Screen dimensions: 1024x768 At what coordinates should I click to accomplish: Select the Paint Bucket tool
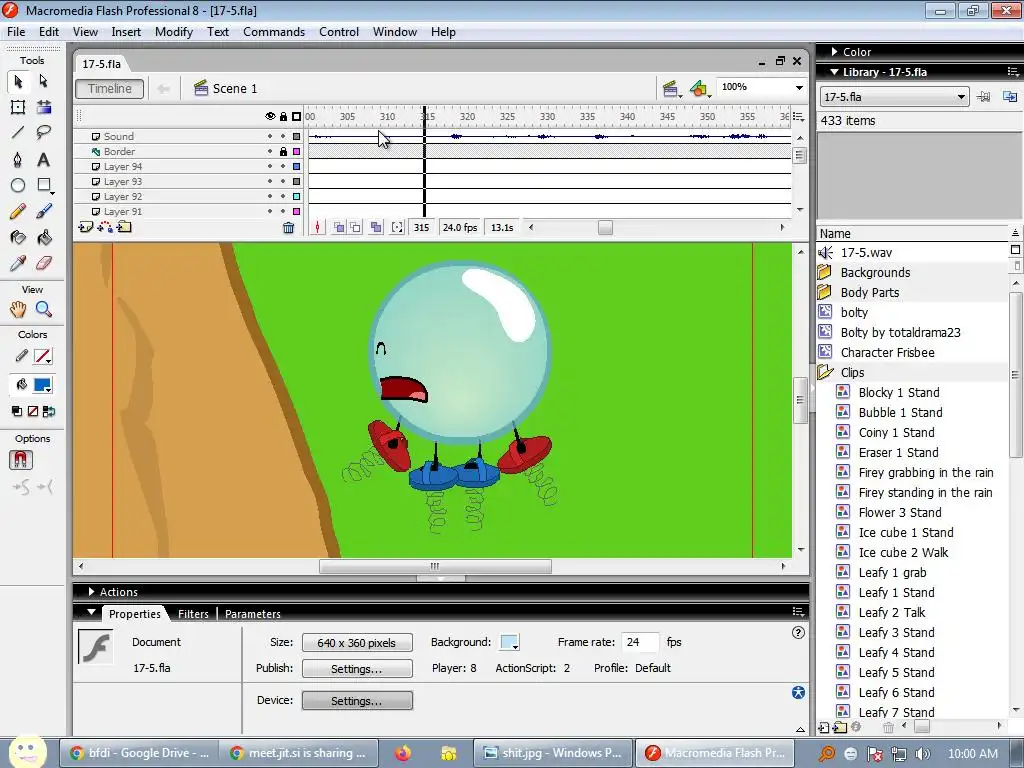44,238
